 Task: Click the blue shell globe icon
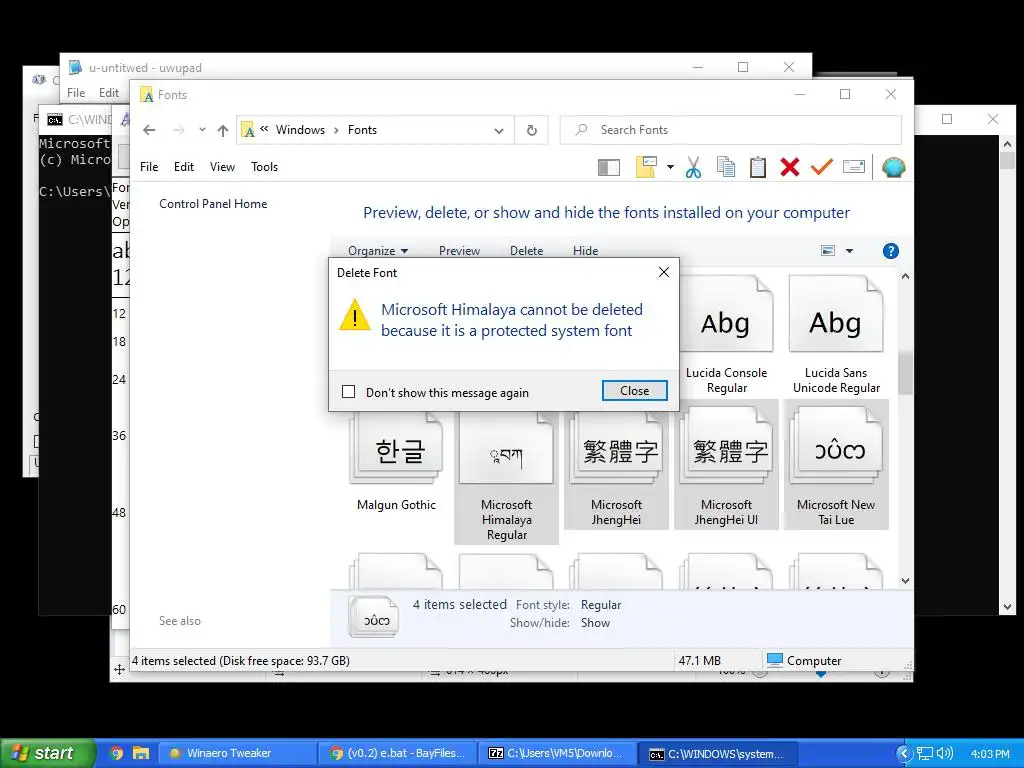pyautogui.click(x=893, y=167)
